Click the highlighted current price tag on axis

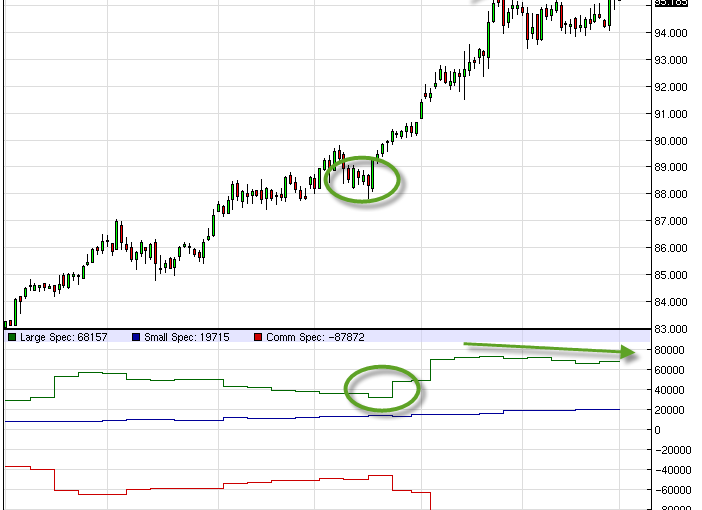(670, 3)
